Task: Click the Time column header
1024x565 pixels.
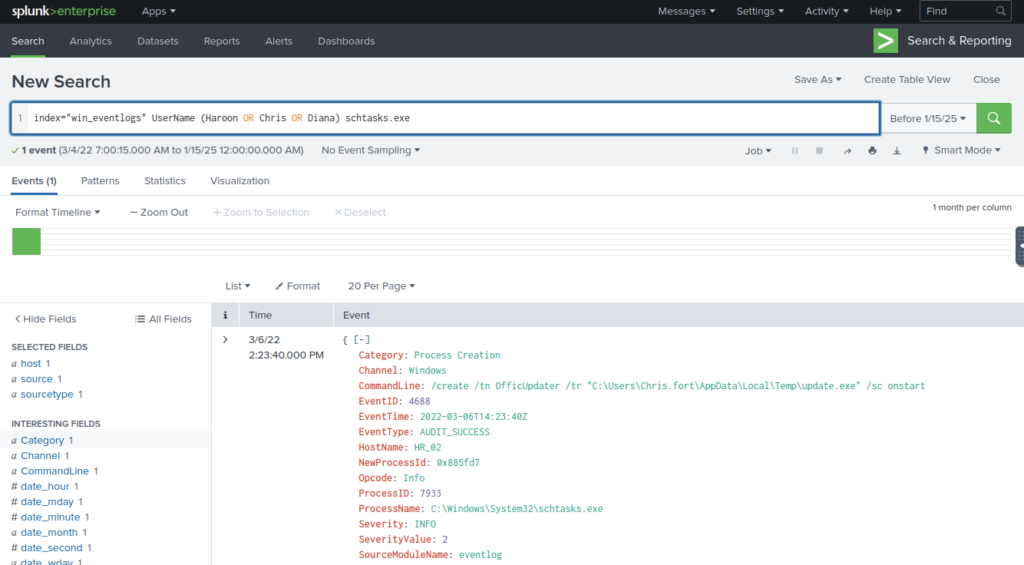Action: [260, 315]
